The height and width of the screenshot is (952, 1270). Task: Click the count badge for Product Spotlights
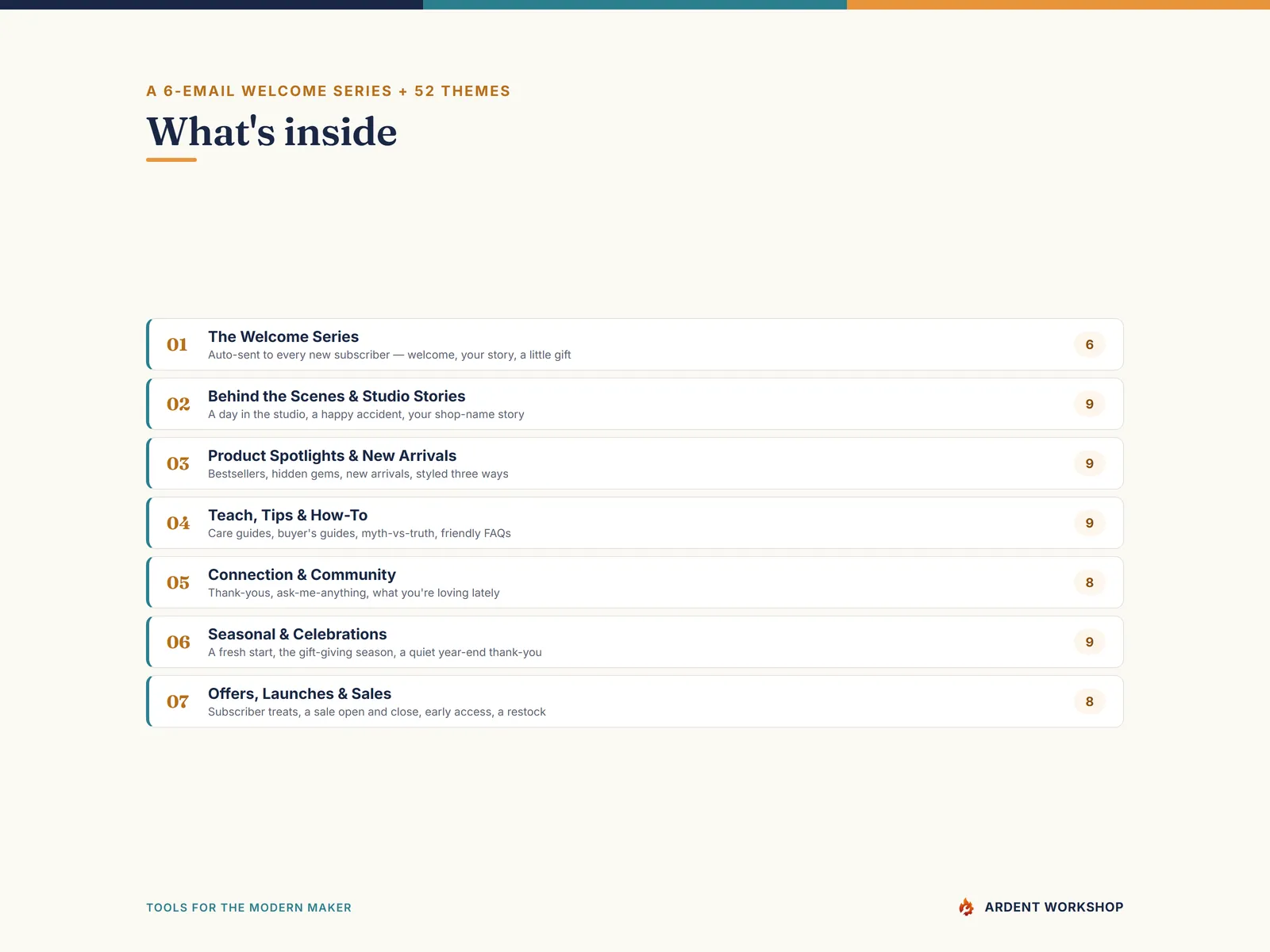coord(1089,463)
